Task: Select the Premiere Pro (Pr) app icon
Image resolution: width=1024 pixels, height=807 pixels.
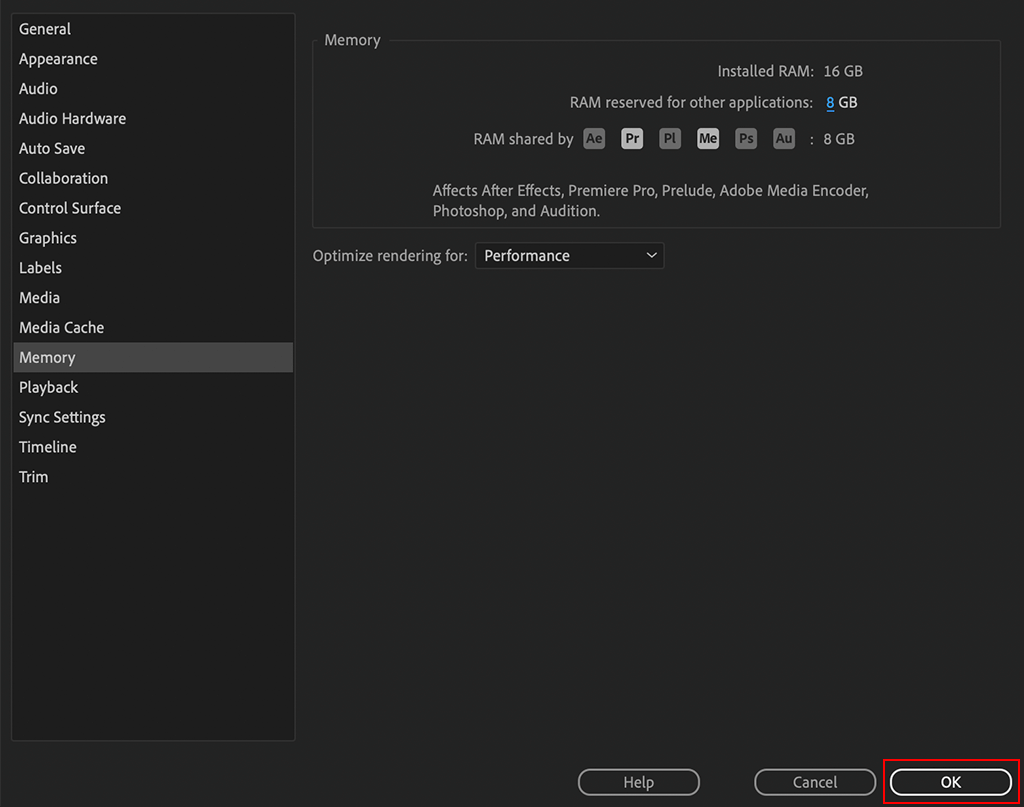Action: pos(632,138)
